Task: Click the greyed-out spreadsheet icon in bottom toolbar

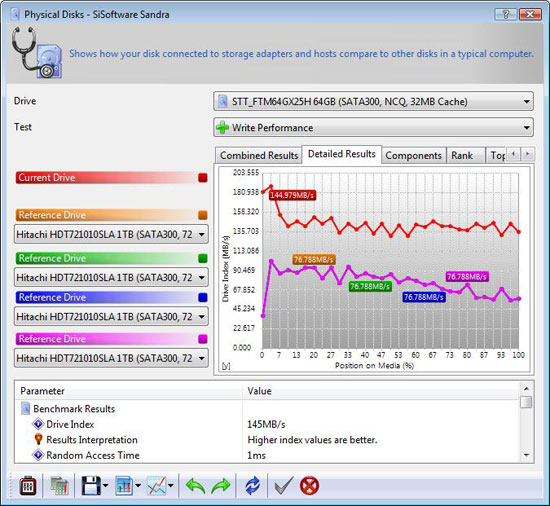Action: tap(59, 486)
